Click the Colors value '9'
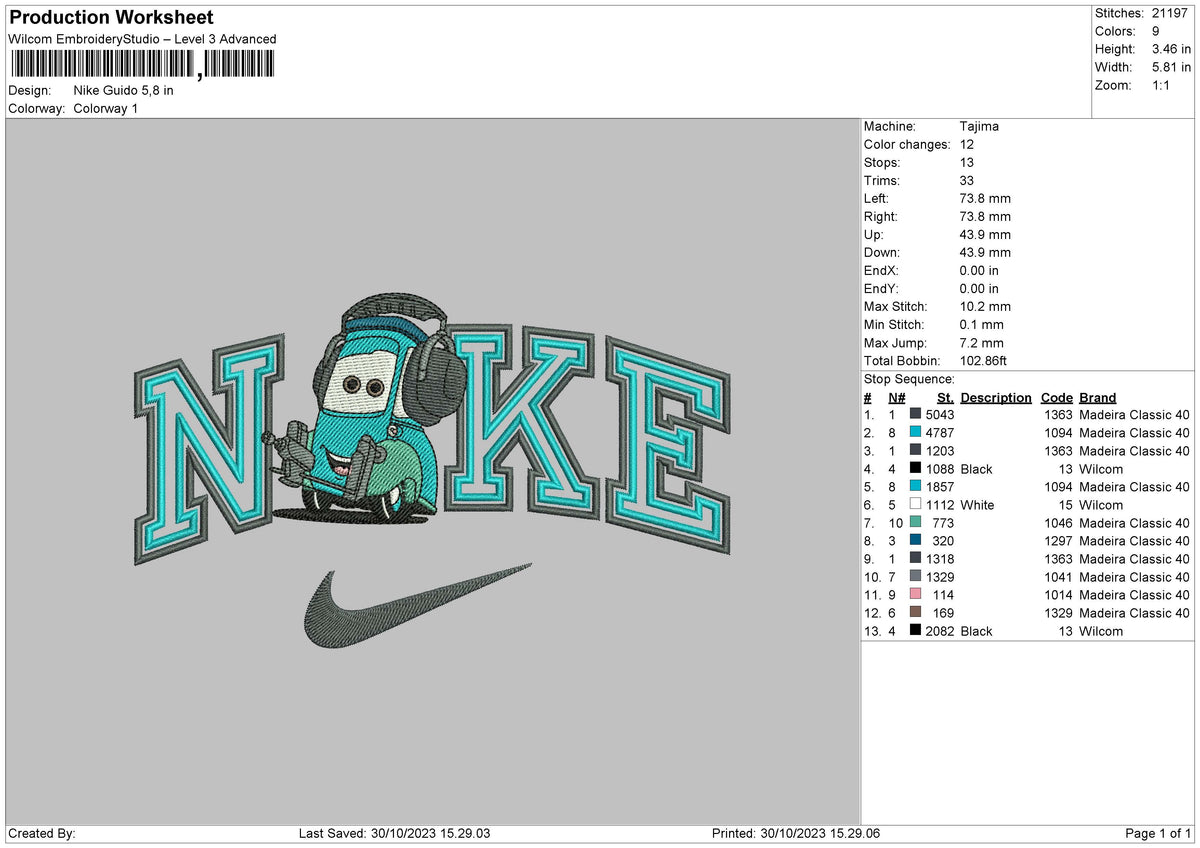Screen dimensions: 1200x848 tap(1155, 31)
